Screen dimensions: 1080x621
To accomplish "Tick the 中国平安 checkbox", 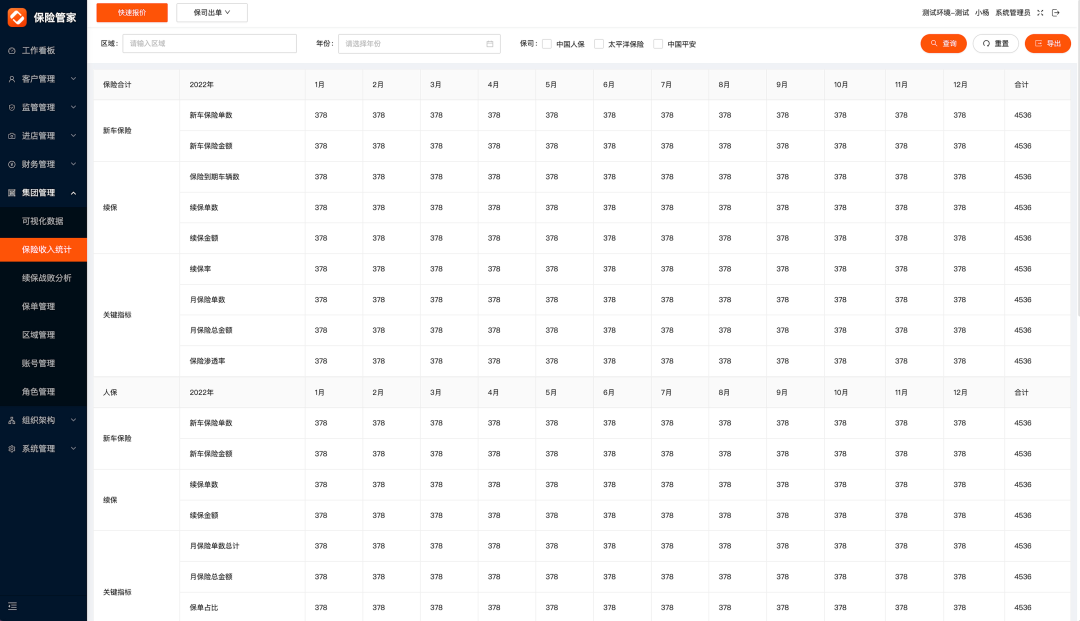I will [658, 44].
